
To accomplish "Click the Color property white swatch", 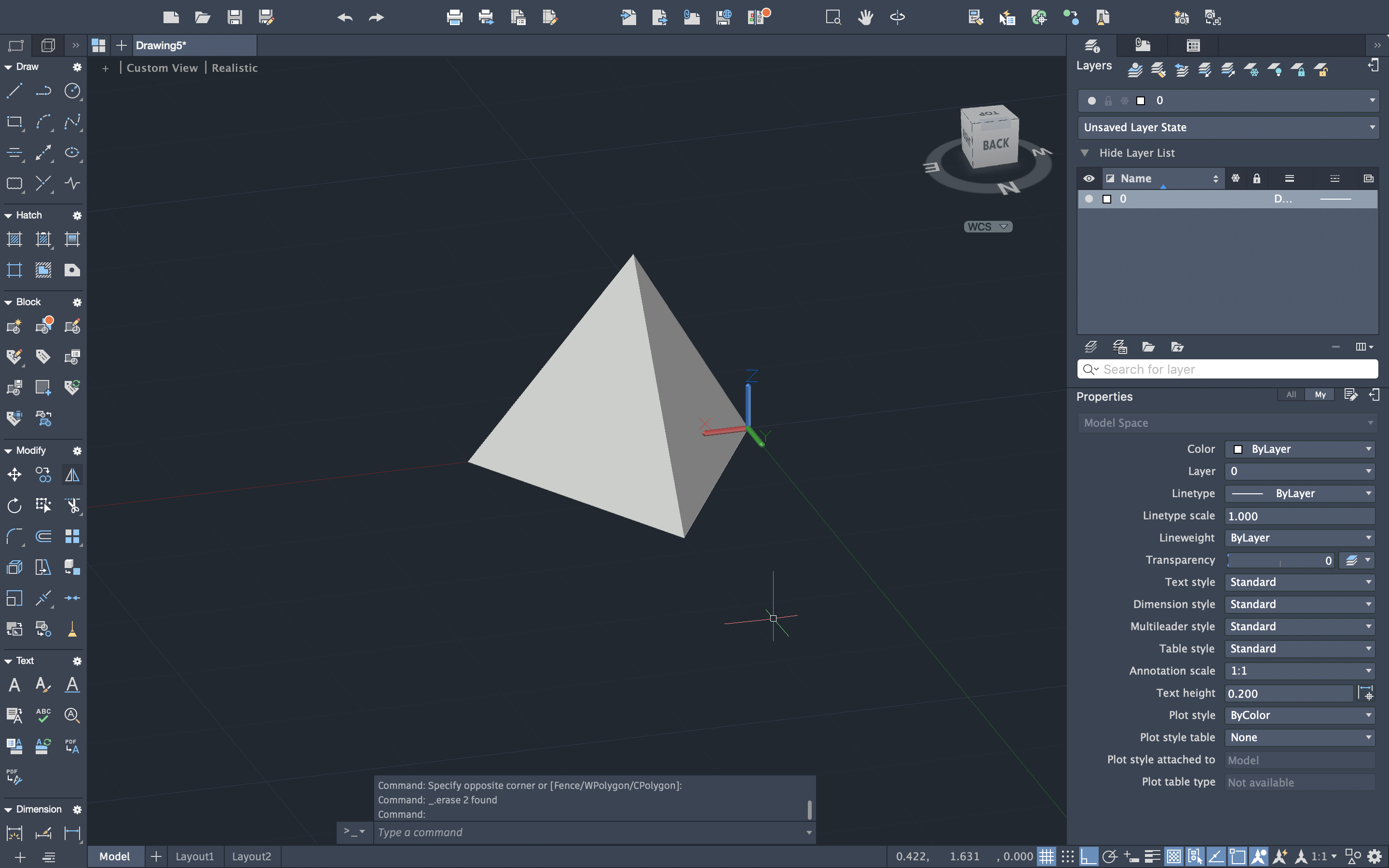I will pos(1238,449).
